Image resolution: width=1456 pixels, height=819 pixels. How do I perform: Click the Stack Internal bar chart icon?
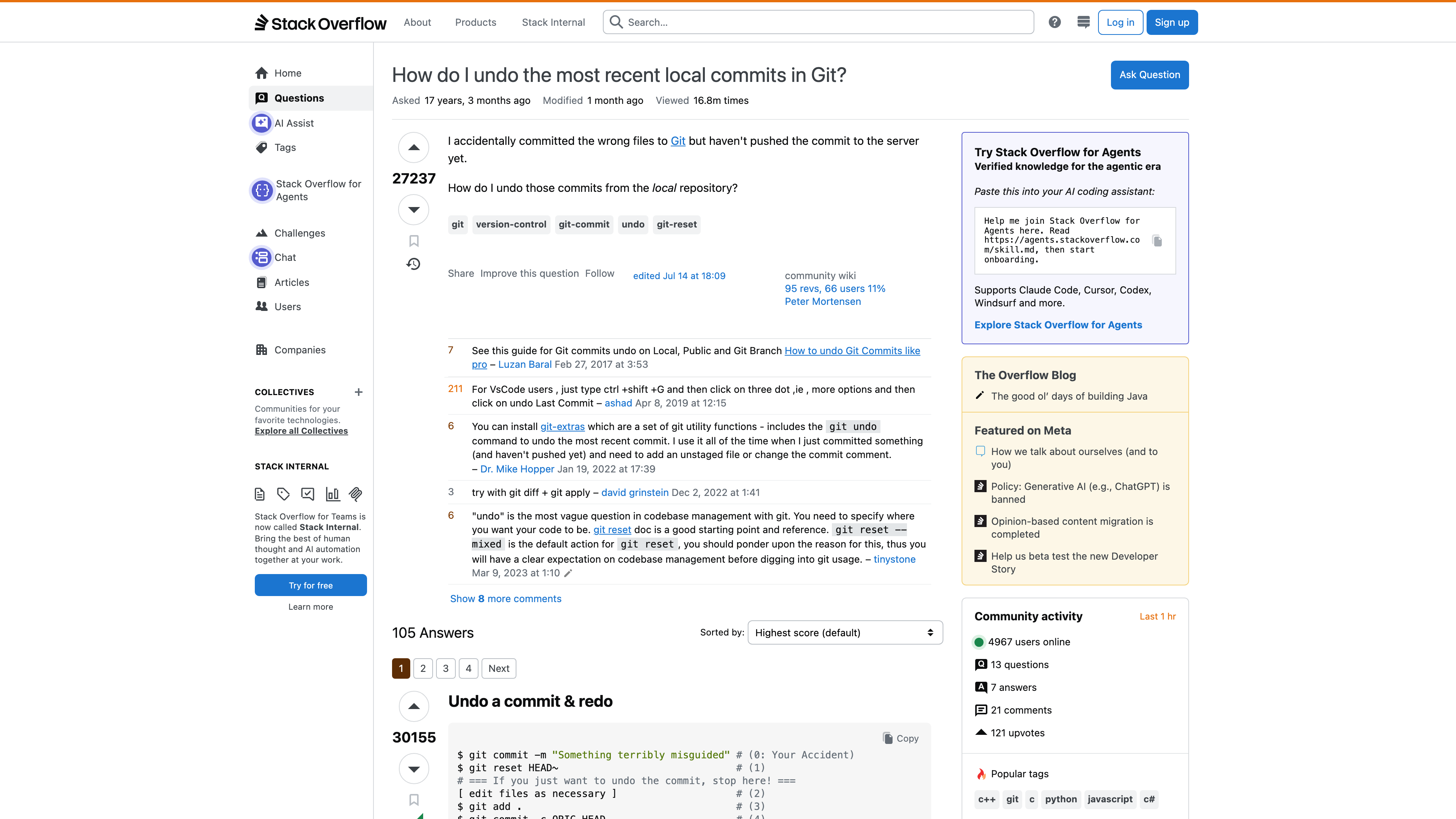[x=333, y=494]
